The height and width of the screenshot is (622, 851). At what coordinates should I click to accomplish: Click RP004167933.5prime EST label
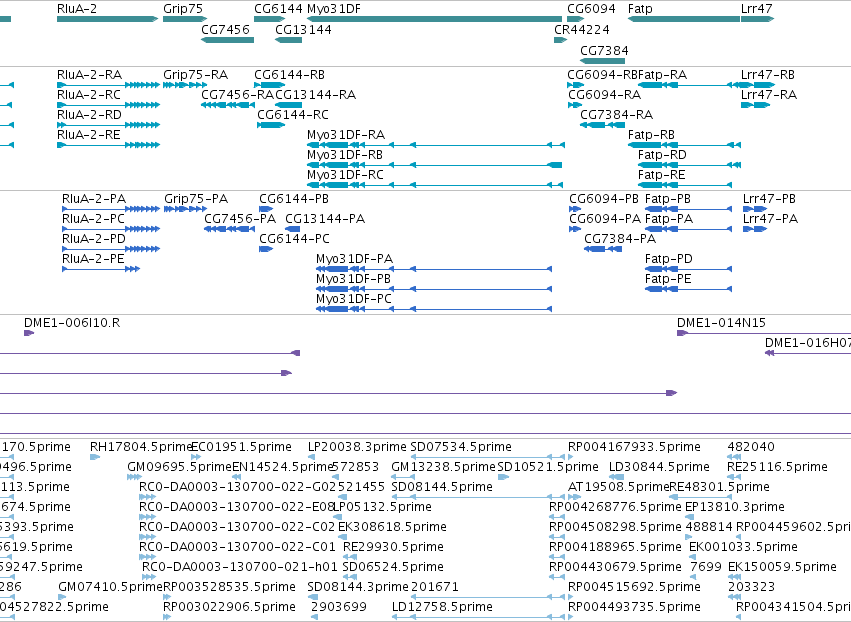[634, 447]
